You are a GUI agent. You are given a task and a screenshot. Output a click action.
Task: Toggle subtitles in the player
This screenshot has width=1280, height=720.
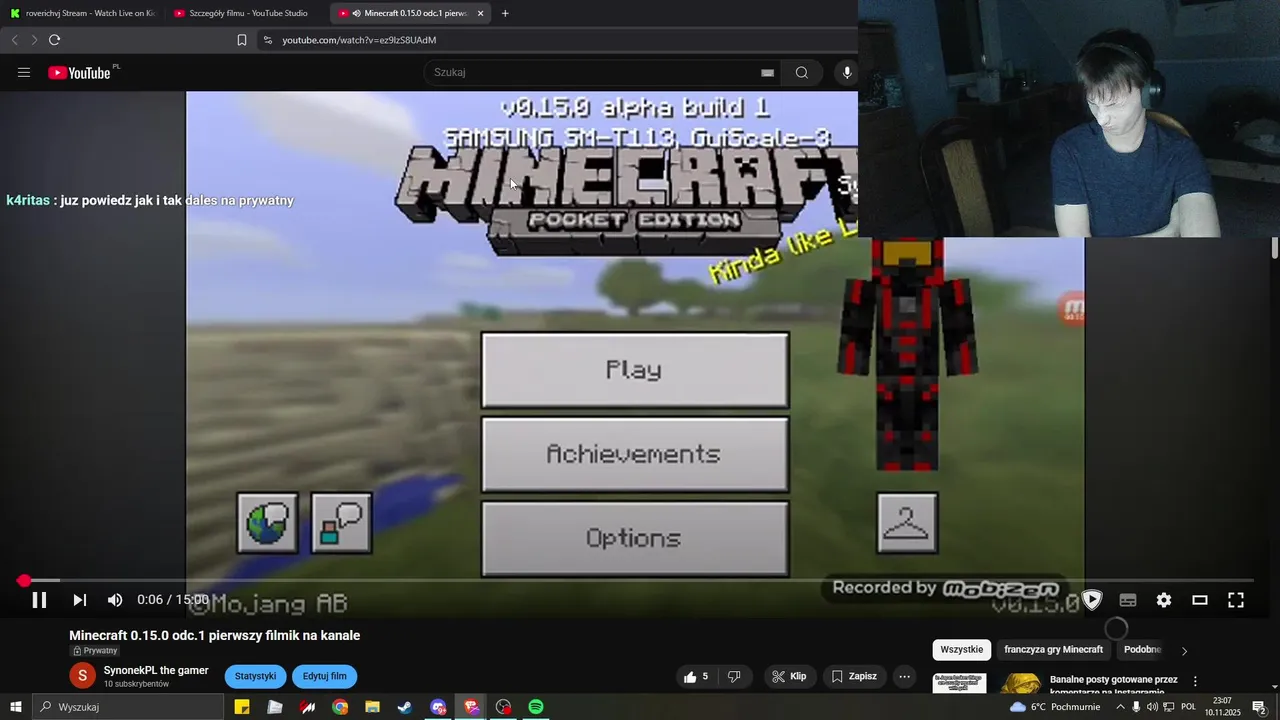(x=1128, y=600)
